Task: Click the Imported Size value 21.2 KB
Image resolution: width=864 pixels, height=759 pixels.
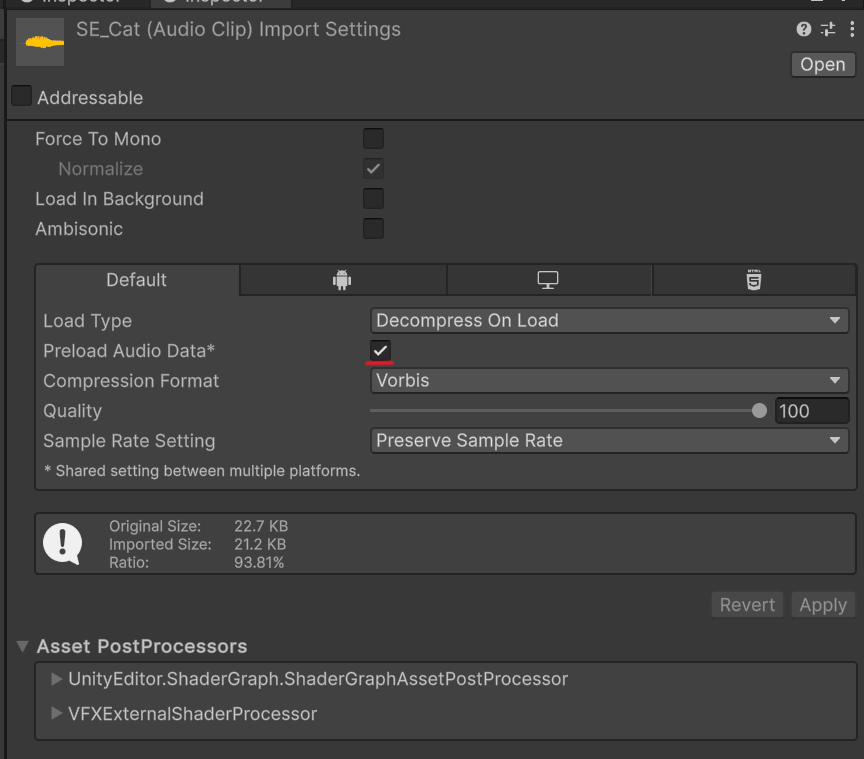Action: click(260, 545)
